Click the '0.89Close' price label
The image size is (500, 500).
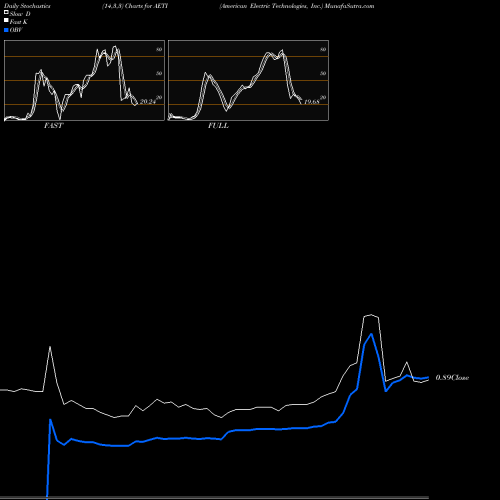point(452,378)
